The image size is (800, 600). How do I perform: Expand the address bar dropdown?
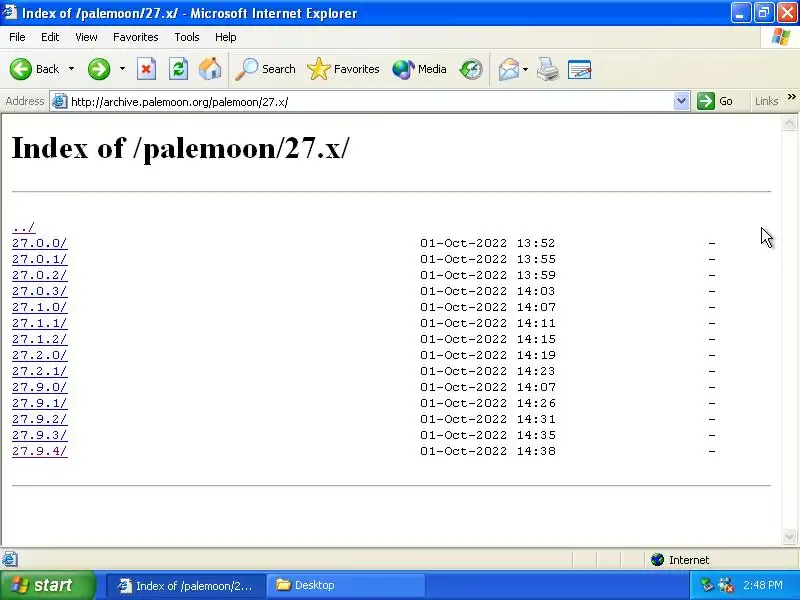point(681,101)
